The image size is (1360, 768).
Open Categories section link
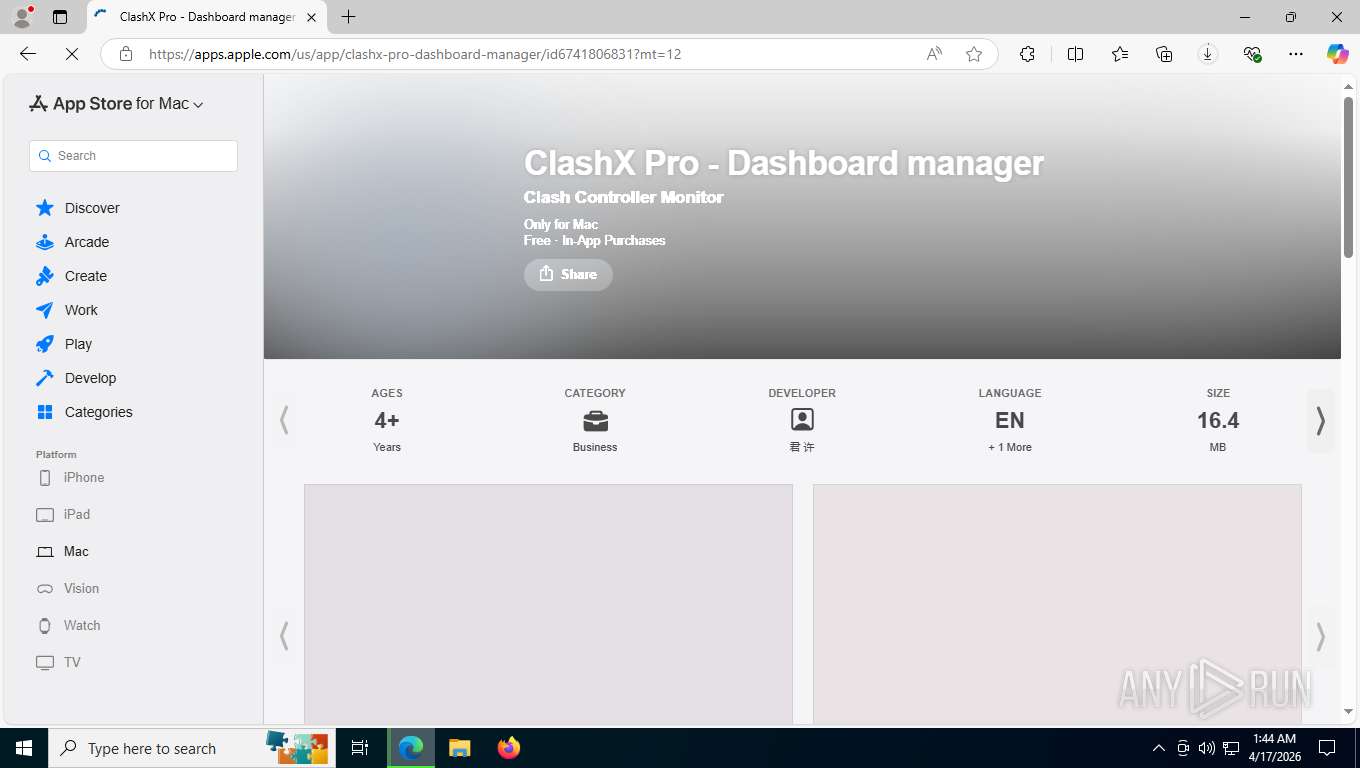click(98, 412)
